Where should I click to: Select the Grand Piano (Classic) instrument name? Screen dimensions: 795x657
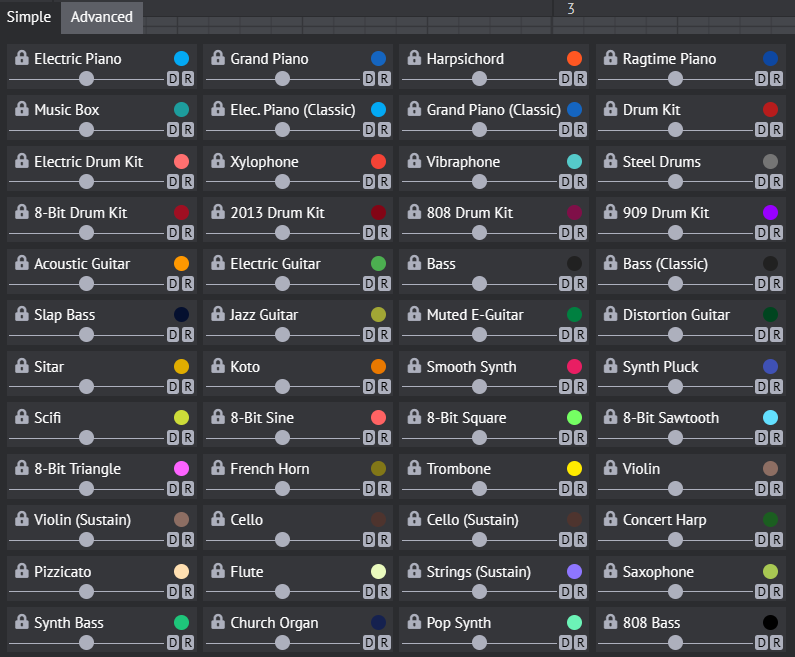[x=494, y=110]
